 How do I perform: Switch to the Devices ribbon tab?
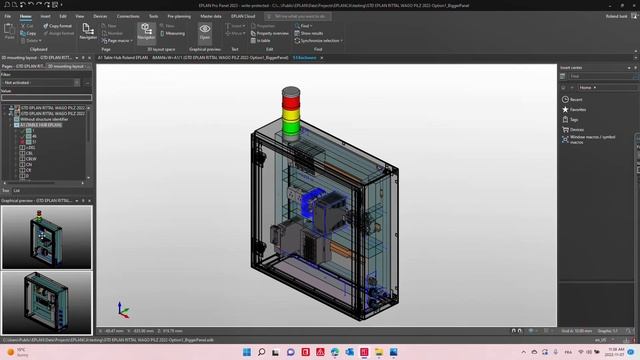click(x=100, y=16)
